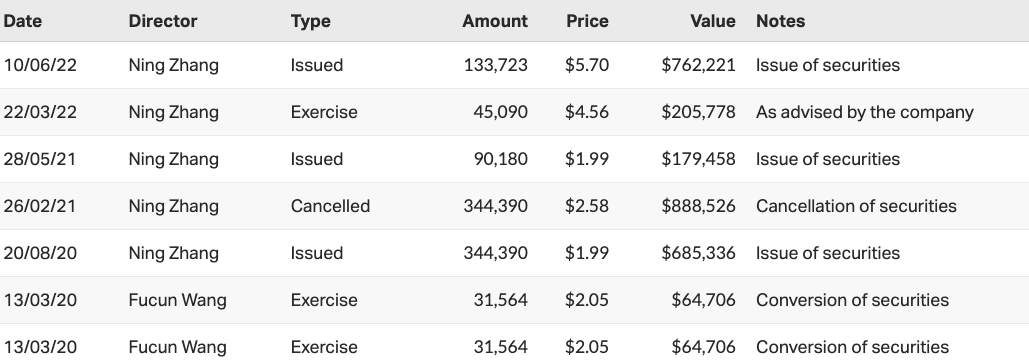The height and width of the screenshot is (363, 1029).
Task: Click the Cancelled type cell
Action: click(x=330, y=206)
